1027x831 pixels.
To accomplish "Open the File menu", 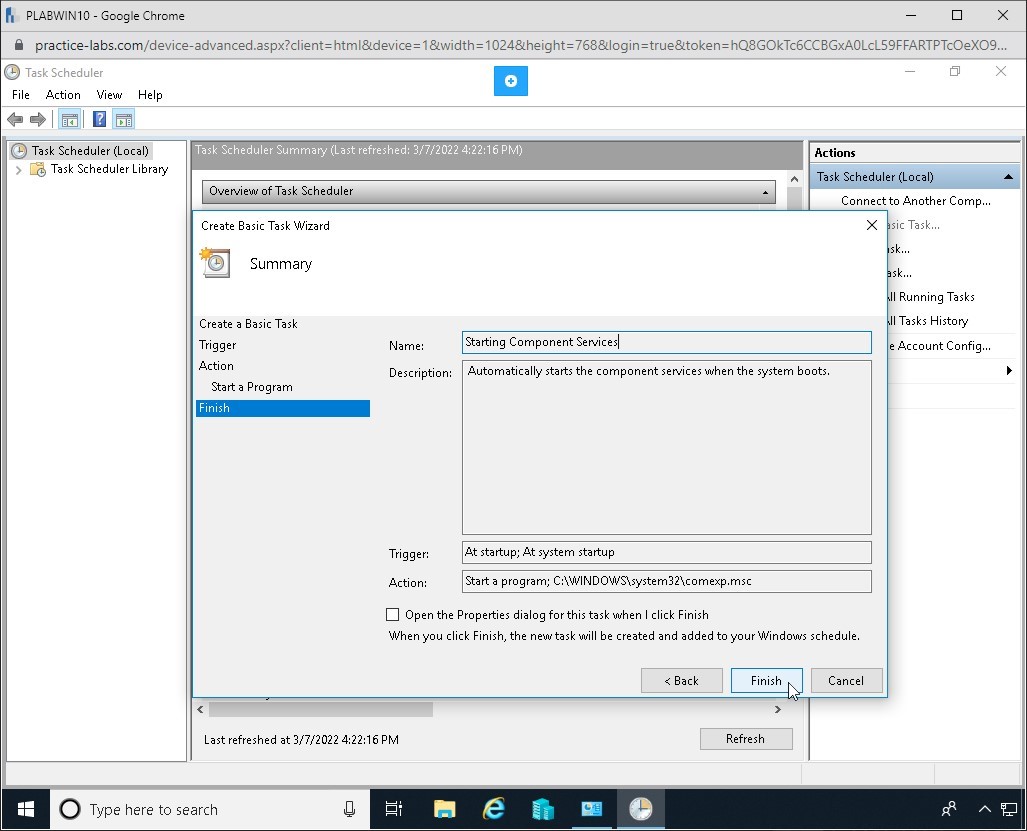I will tap(21, 95).
